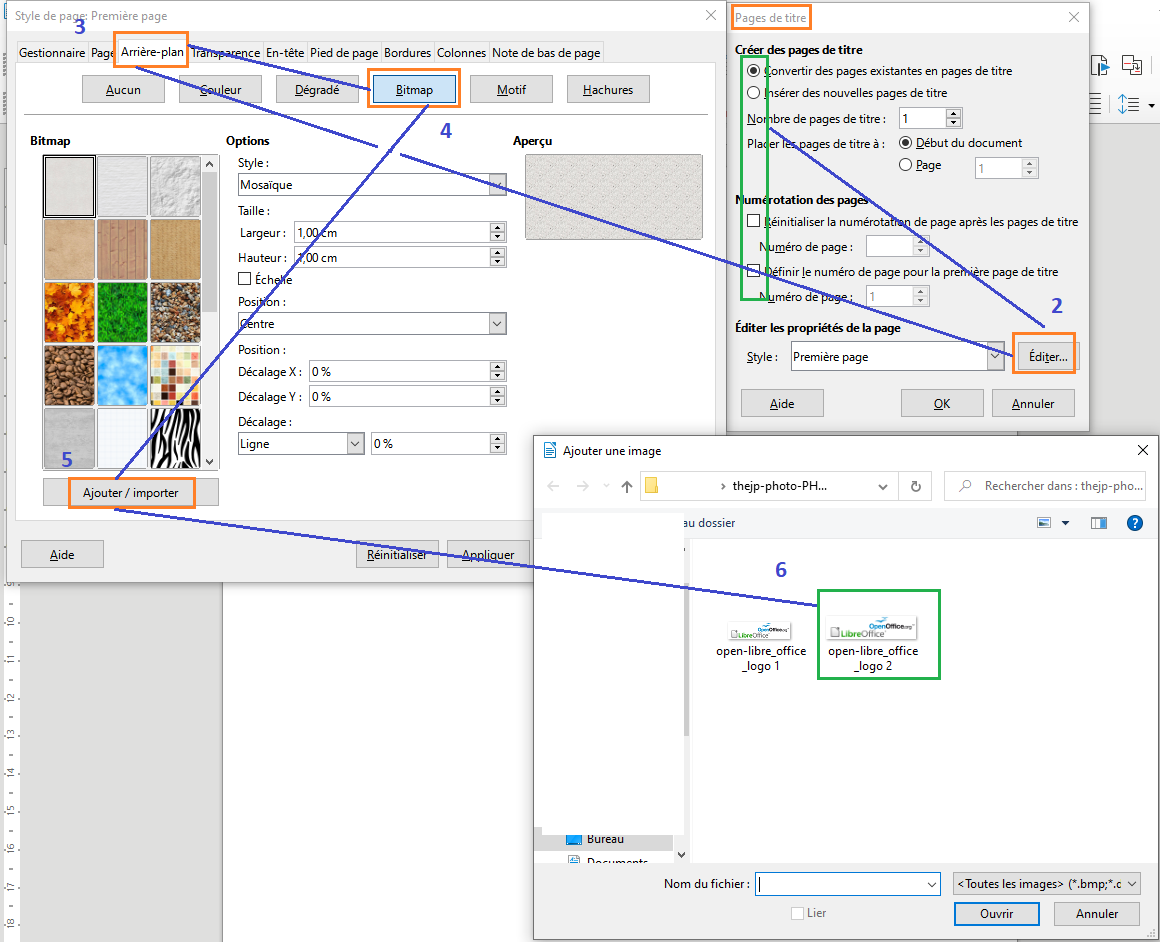This screenshot has height=942, width=1160.
Task: Expand the Première page style dropdown
Action: [995, 356]
